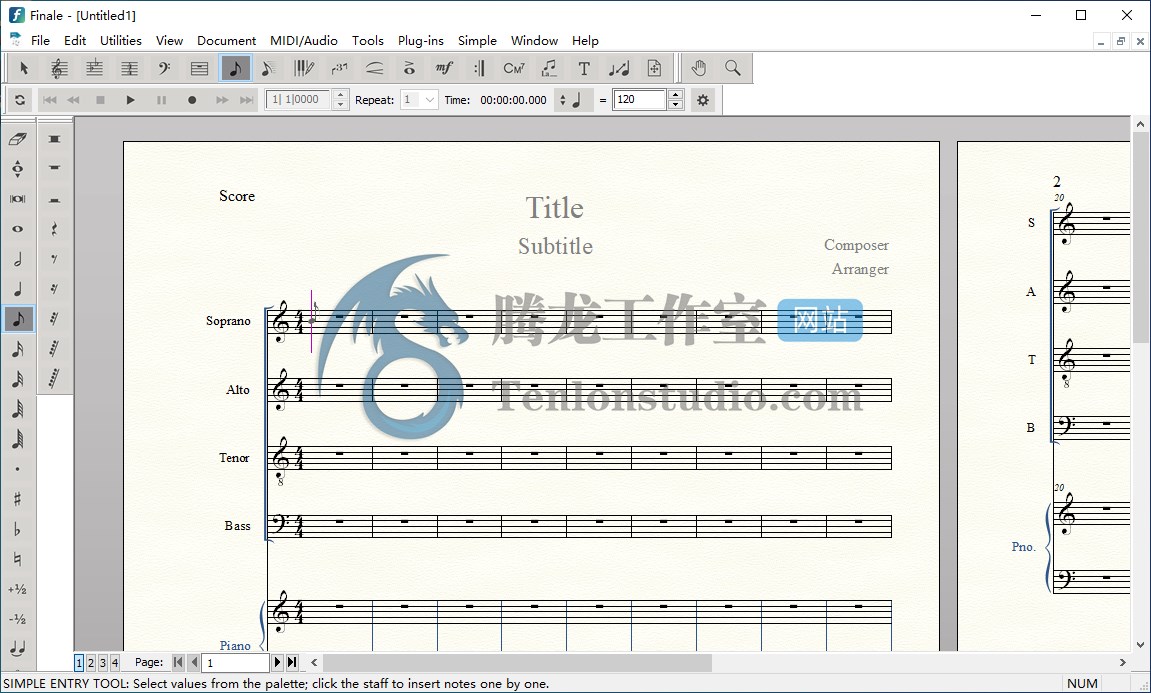Image resolution: width=1151 pixels, height=693 pixels.
Task: Select the HyperScribe tool
Action: (x=304, y=68)
